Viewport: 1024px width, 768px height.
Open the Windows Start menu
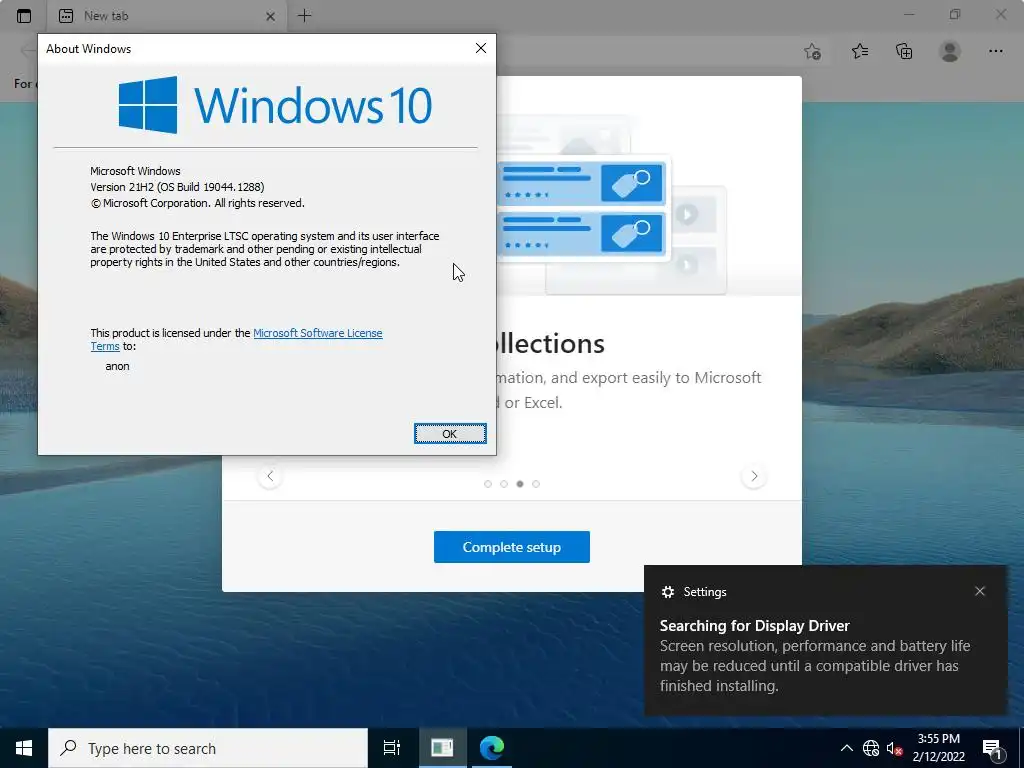pyautogui.click(x=24, y=748)
